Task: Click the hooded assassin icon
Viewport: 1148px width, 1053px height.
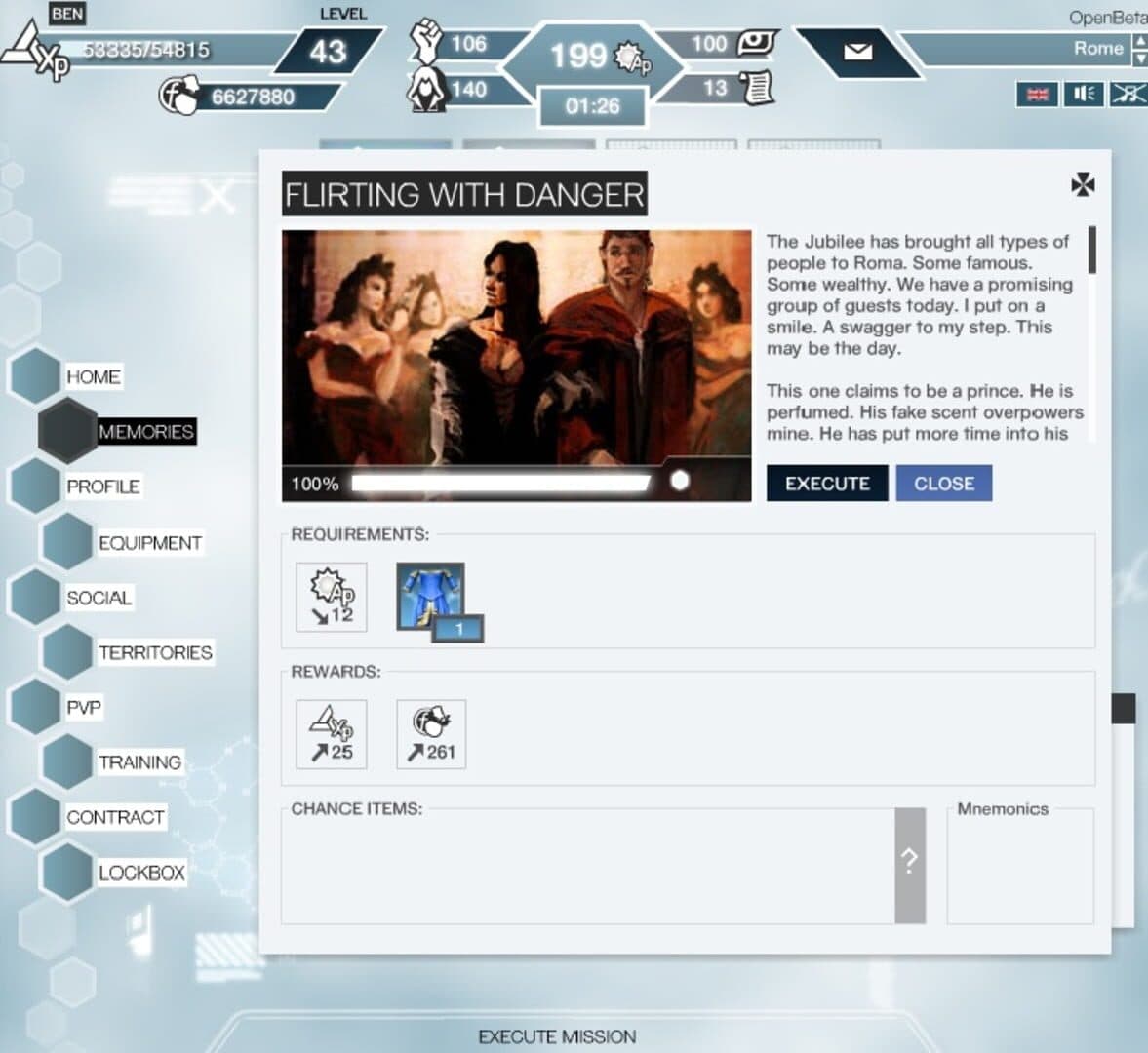Action: click(426, 90)
